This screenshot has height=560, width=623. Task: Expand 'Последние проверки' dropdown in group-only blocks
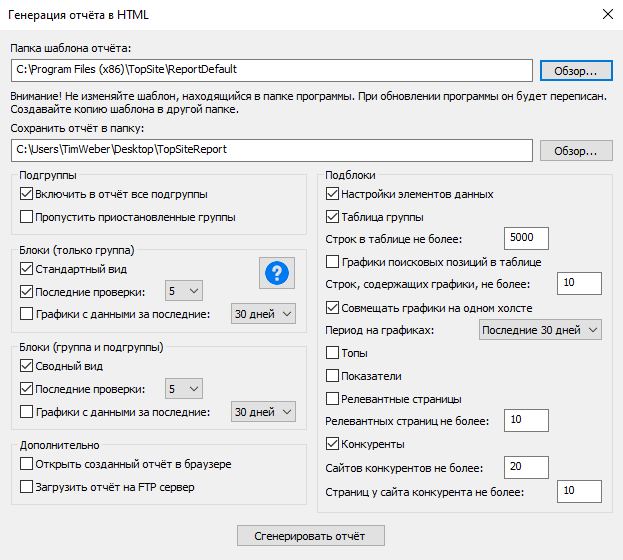coord(183,291)
